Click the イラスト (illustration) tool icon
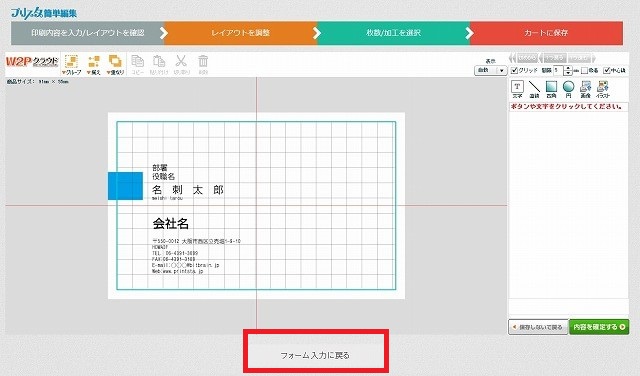 603,89
